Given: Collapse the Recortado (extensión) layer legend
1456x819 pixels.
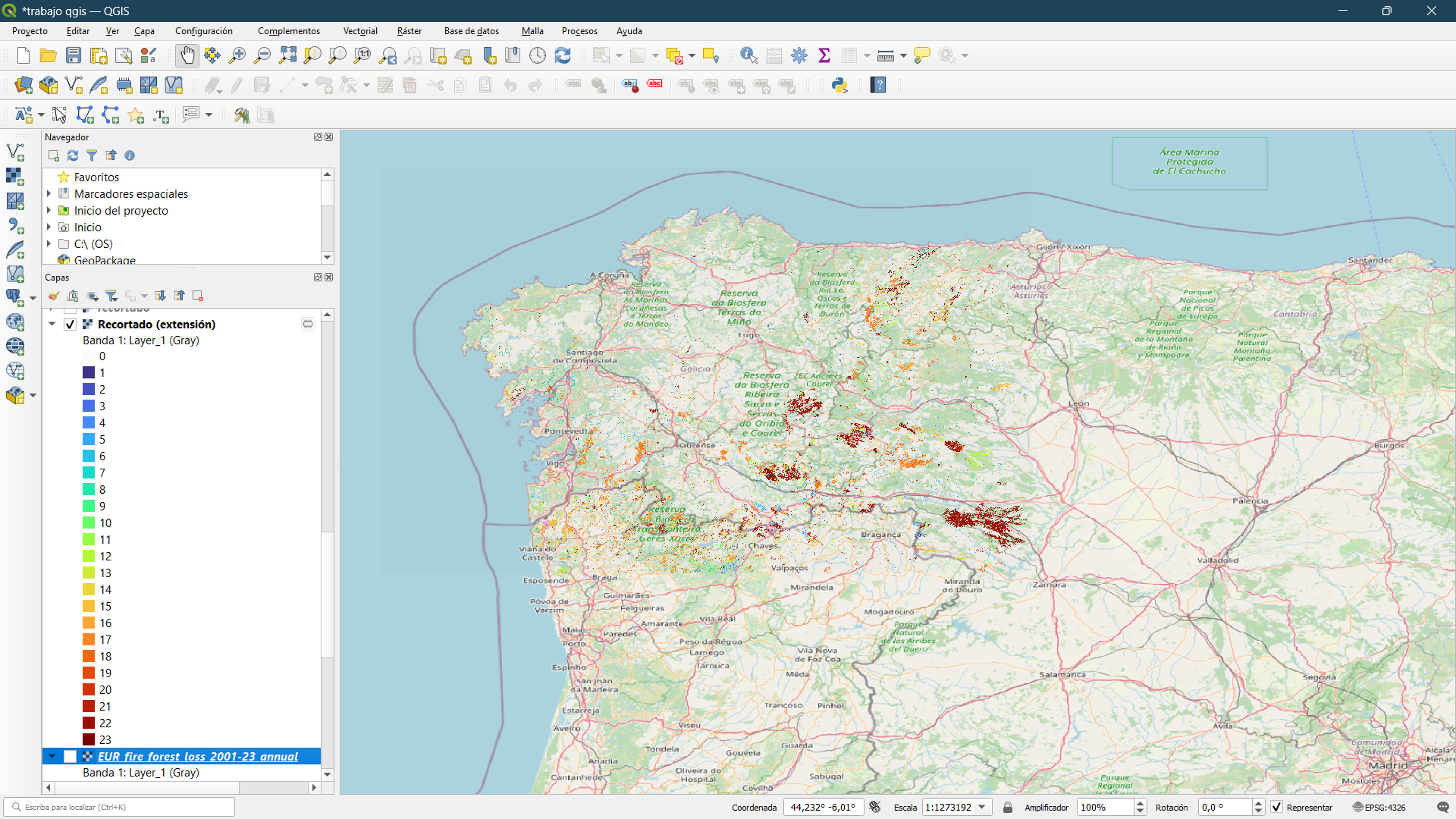Looking at the screenshot, I should click(x=52, y=325).
